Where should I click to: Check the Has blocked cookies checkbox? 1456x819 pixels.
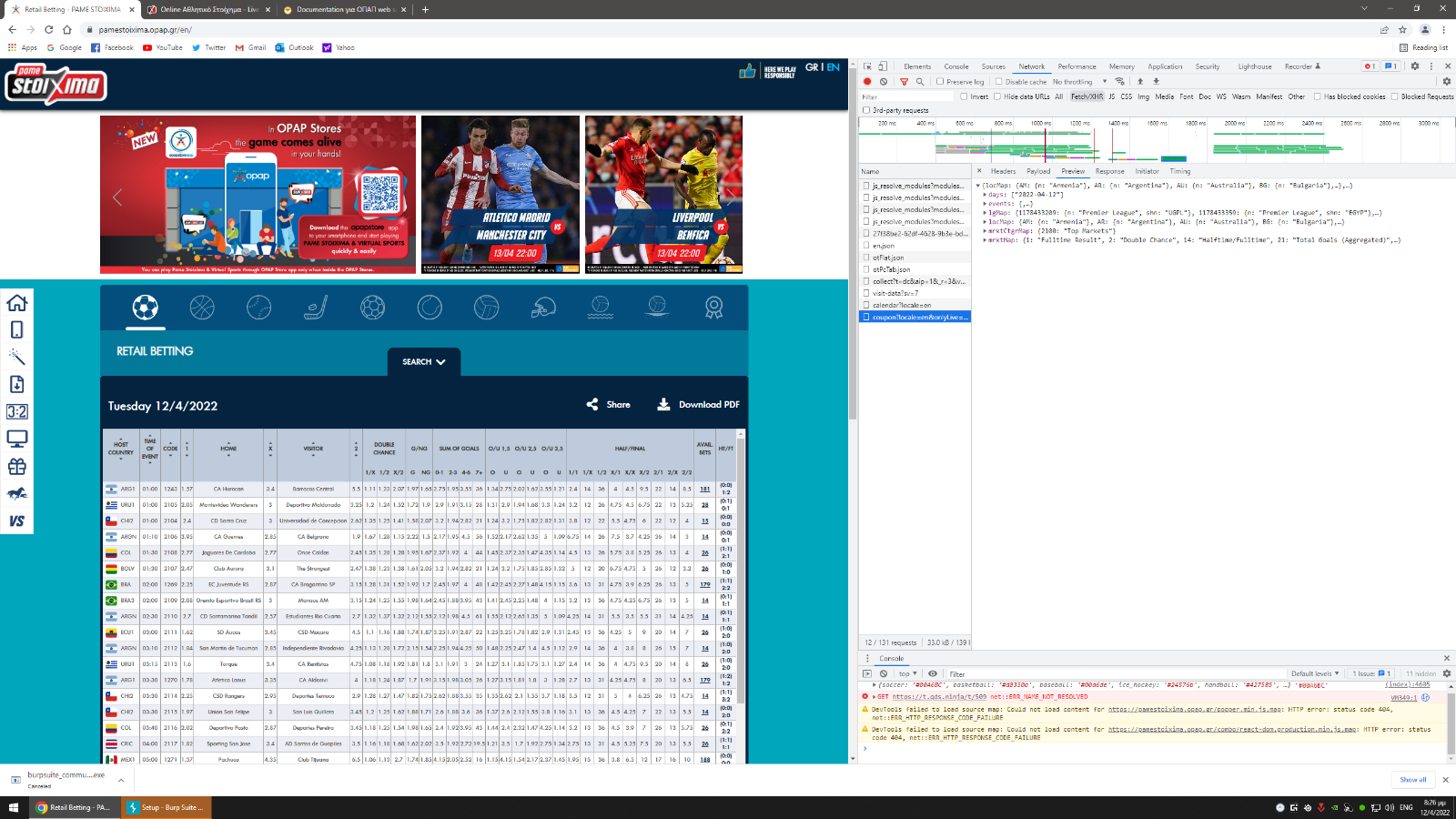tap(1317, 96)
